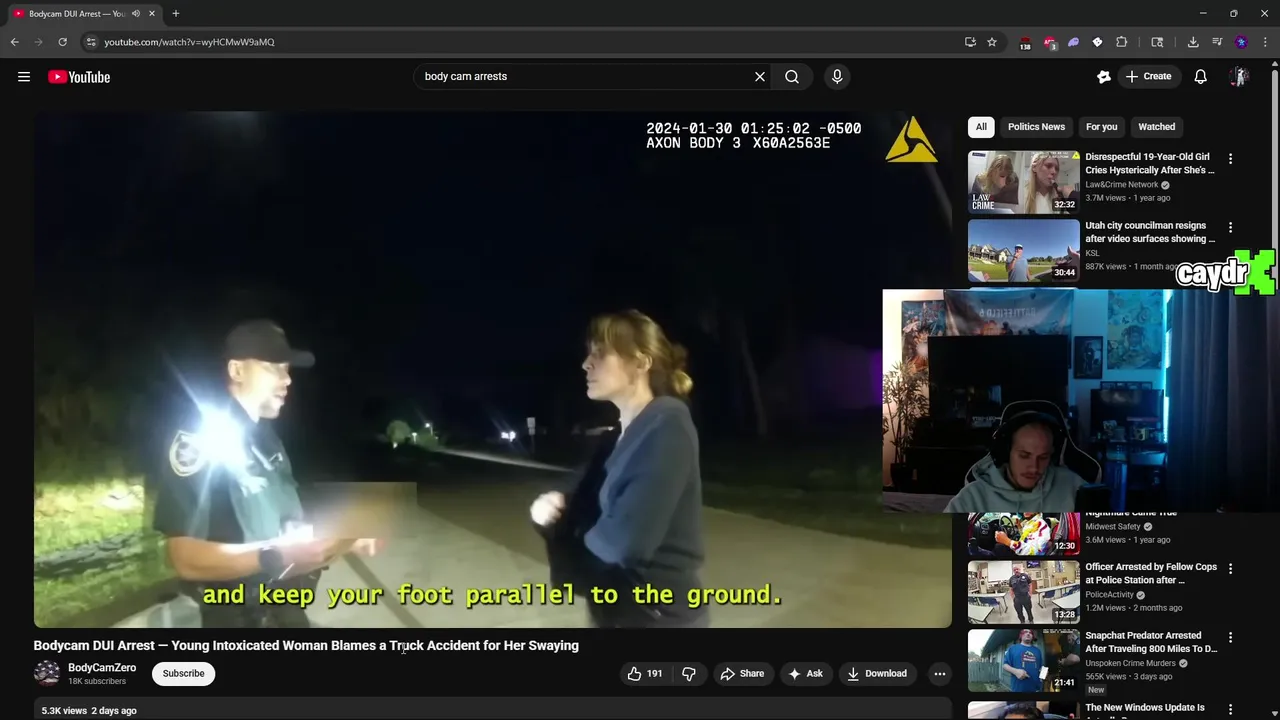Open options for the Snapchat Predator Arrested video
This screenshot has width=1280, height=720.
pyautogui.click(x=1231, y=637)
